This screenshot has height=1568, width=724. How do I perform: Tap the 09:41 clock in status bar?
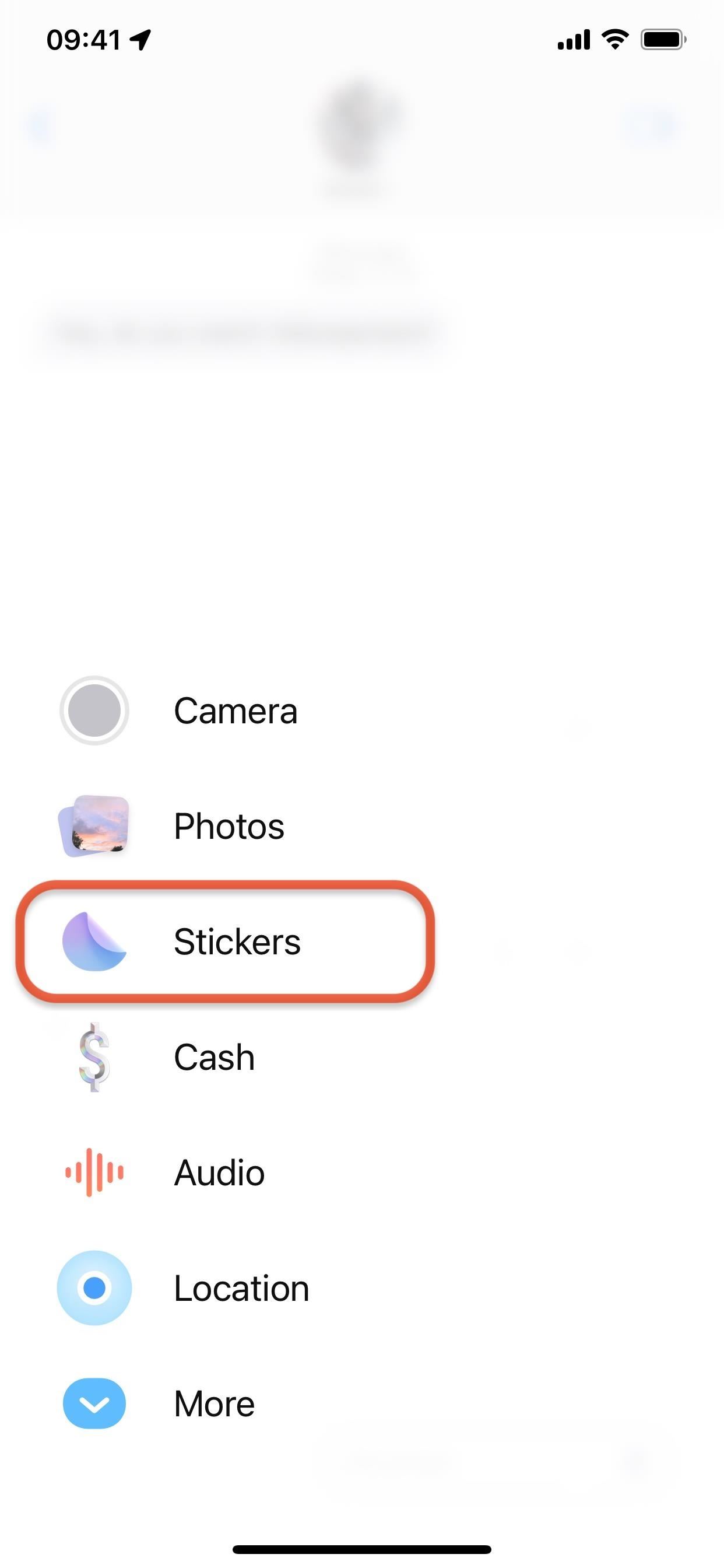(83, 40)
